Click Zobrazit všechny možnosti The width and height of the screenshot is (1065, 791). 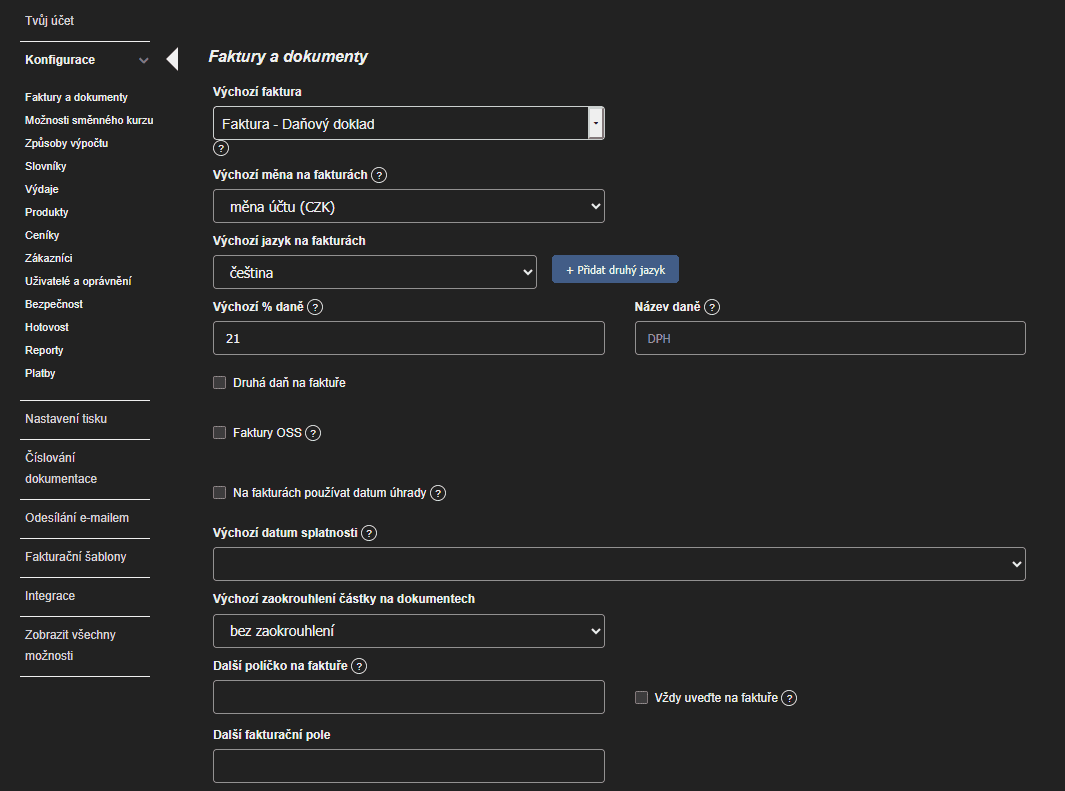coord(70,645)
